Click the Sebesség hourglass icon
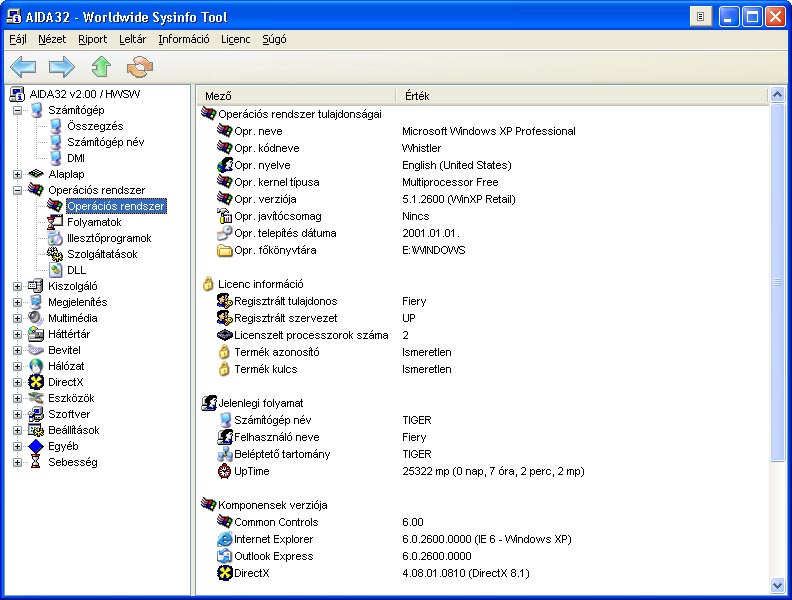 (x=36, y=462)
